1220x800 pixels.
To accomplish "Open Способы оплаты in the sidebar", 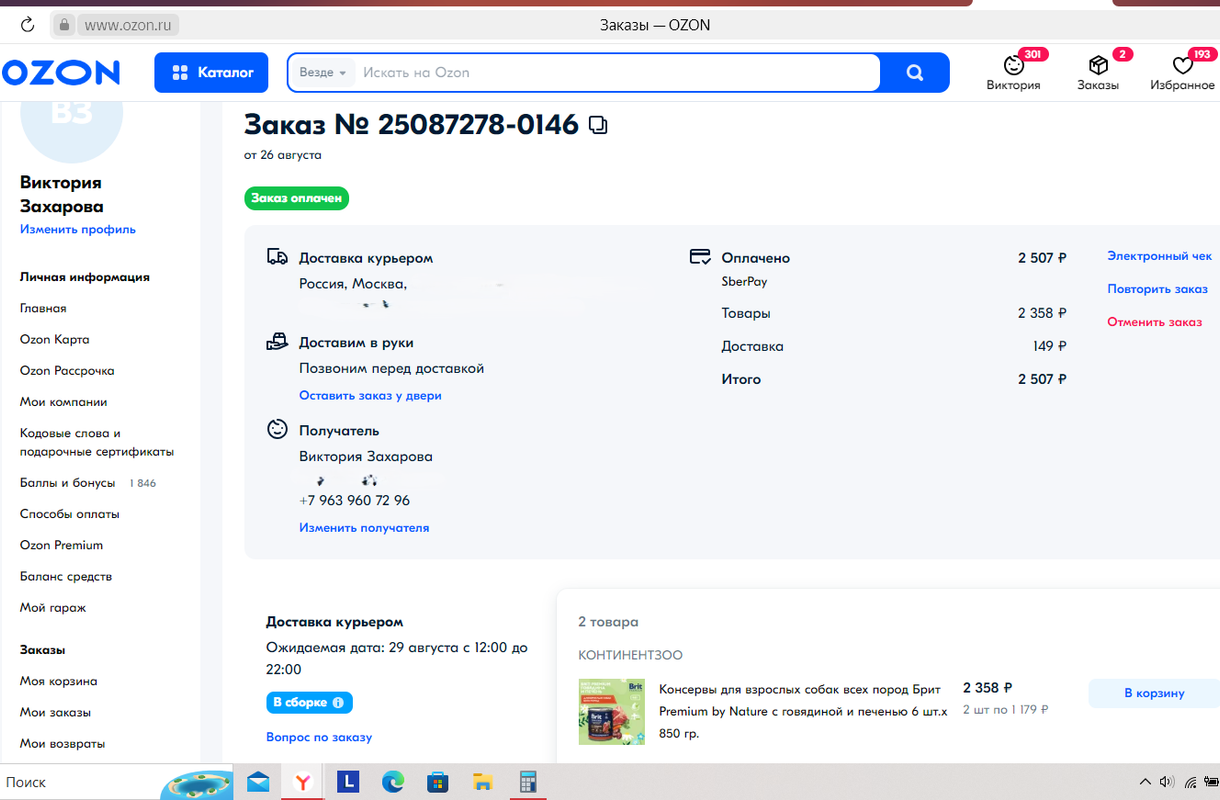I will 70,513.
